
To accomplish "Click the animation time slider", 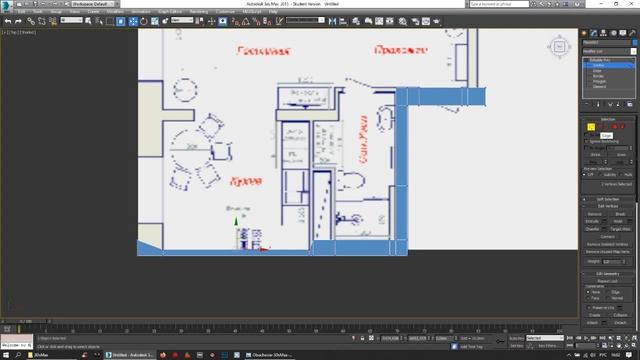I will click(25, 322).
